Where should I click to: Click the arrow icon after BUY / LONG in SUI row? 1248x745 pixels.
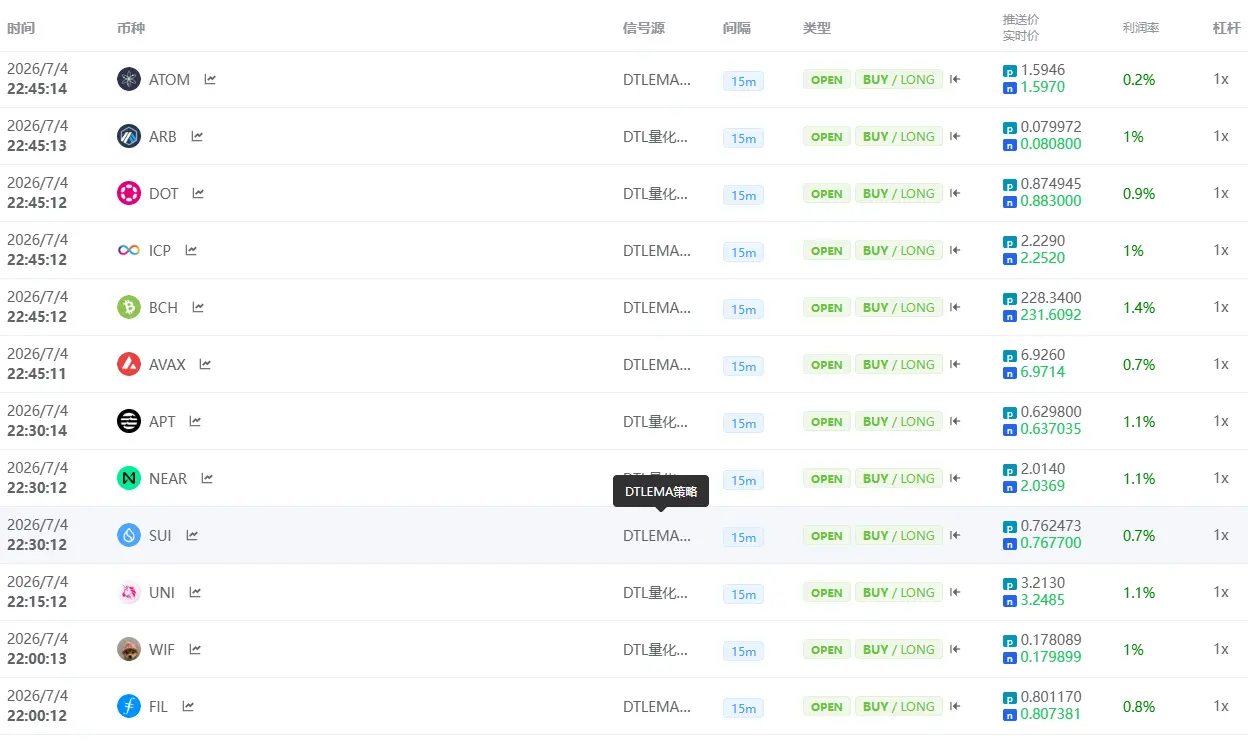point(955,535)
